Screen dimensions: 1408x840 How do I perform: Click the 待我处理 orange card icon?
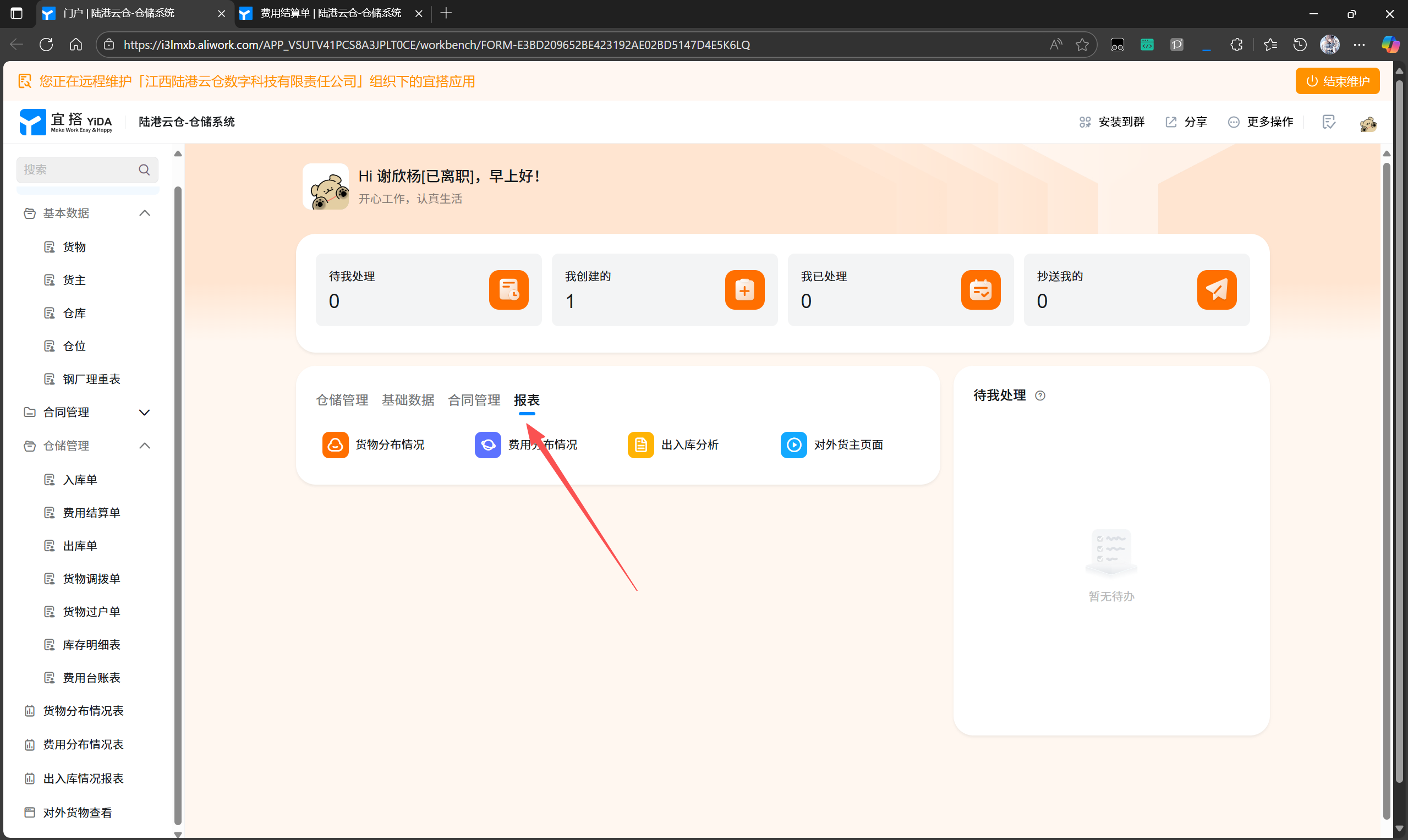508,290
